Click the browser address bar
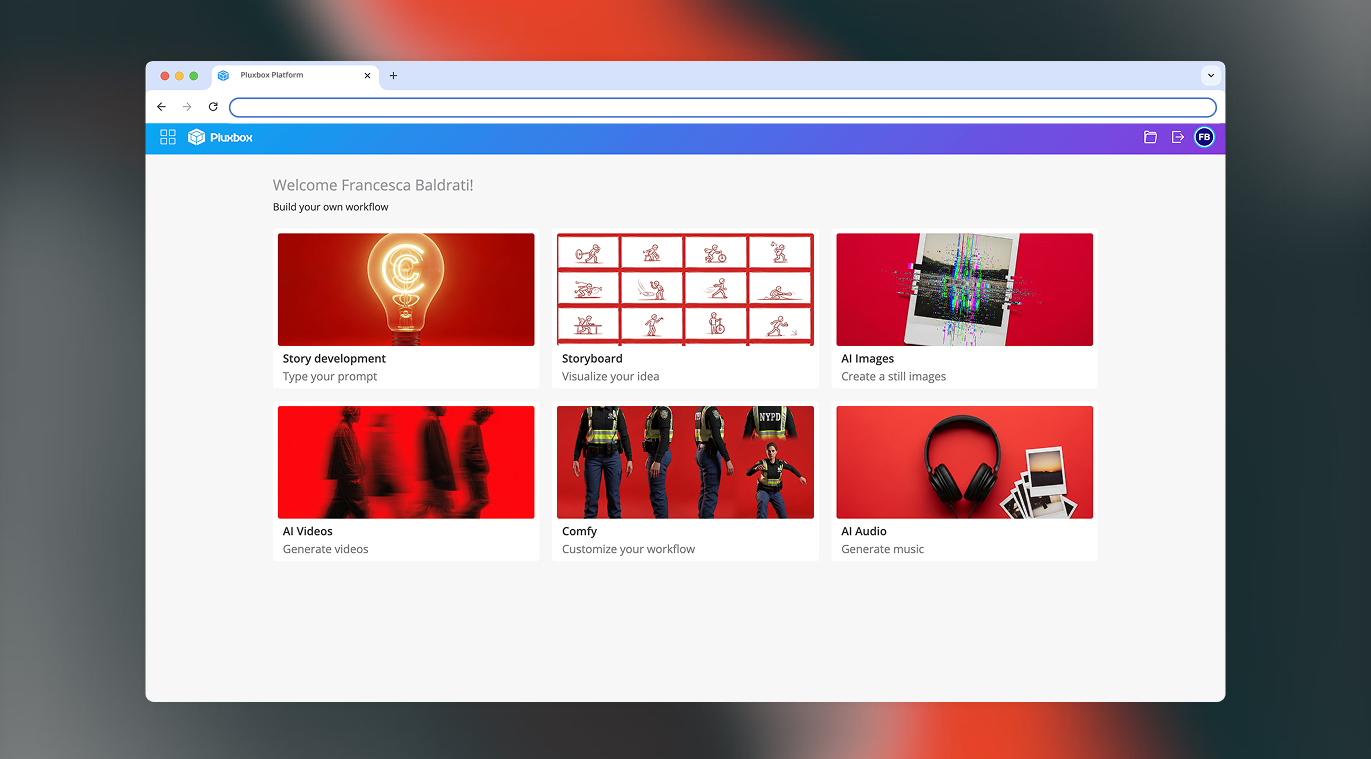Image resolution: width=1371 pixels, height=759 pixels. point(722,107)
